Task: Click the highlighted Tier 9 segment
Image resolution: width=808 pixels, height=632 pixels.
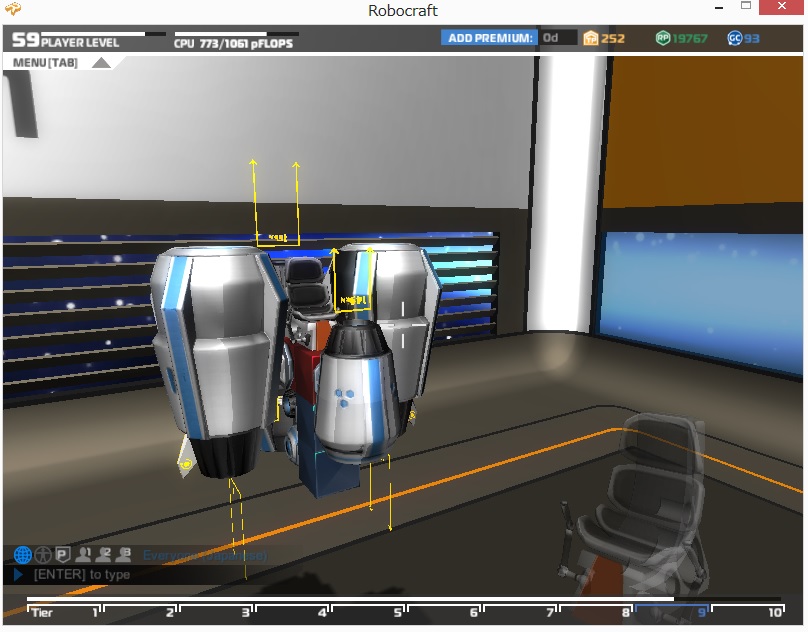Action: (671, 612)
